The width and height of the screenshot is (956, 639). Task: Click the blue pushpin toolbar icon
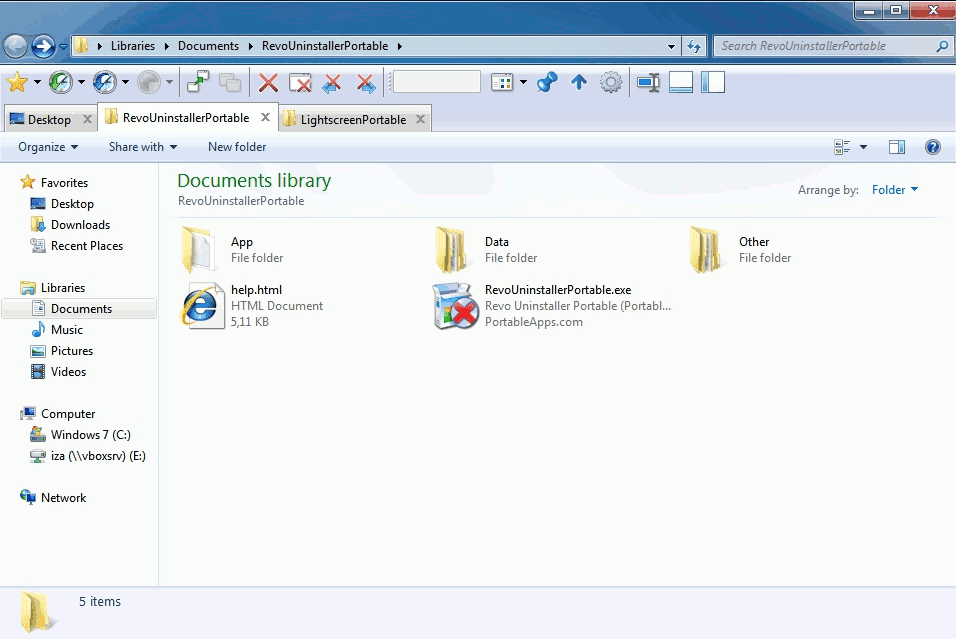tap(547, 82)
